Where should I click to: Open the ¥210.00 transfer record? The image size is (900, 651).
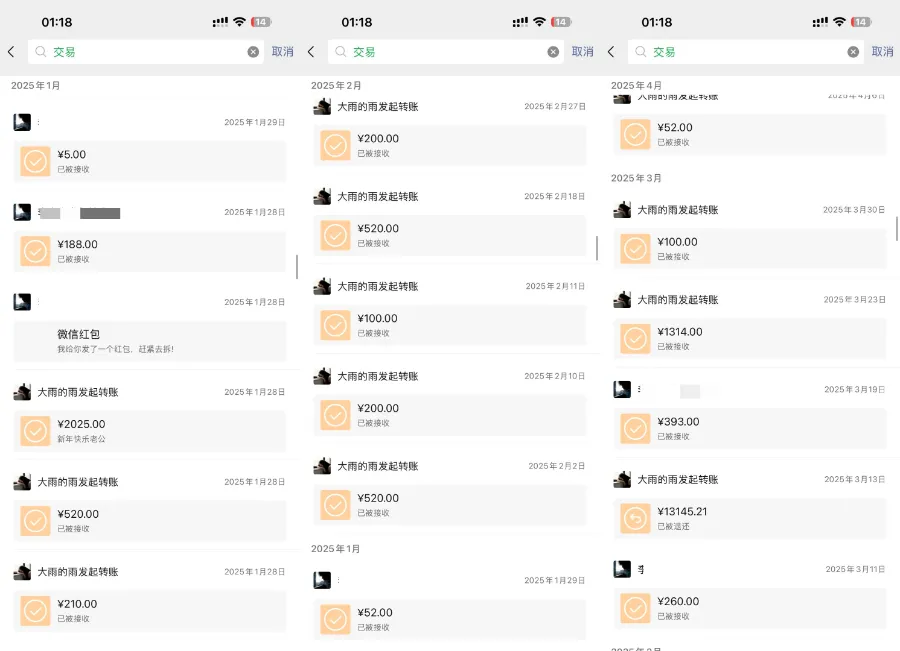tap(150, 611)
